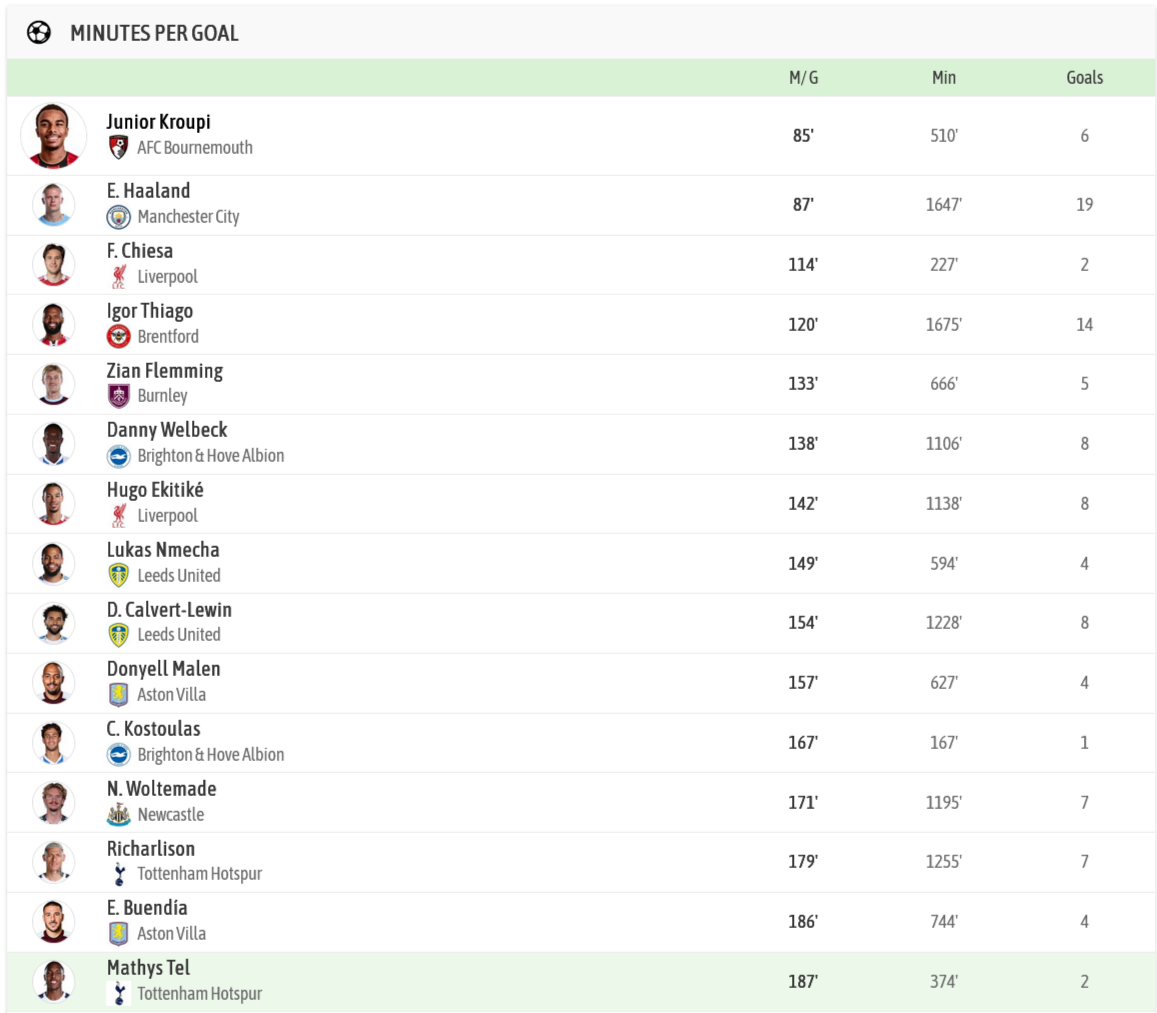Viewport: 1157px width, 1013px height.
Task: Open the Hugo Ekitiké player link
Action: pos(155,490)
